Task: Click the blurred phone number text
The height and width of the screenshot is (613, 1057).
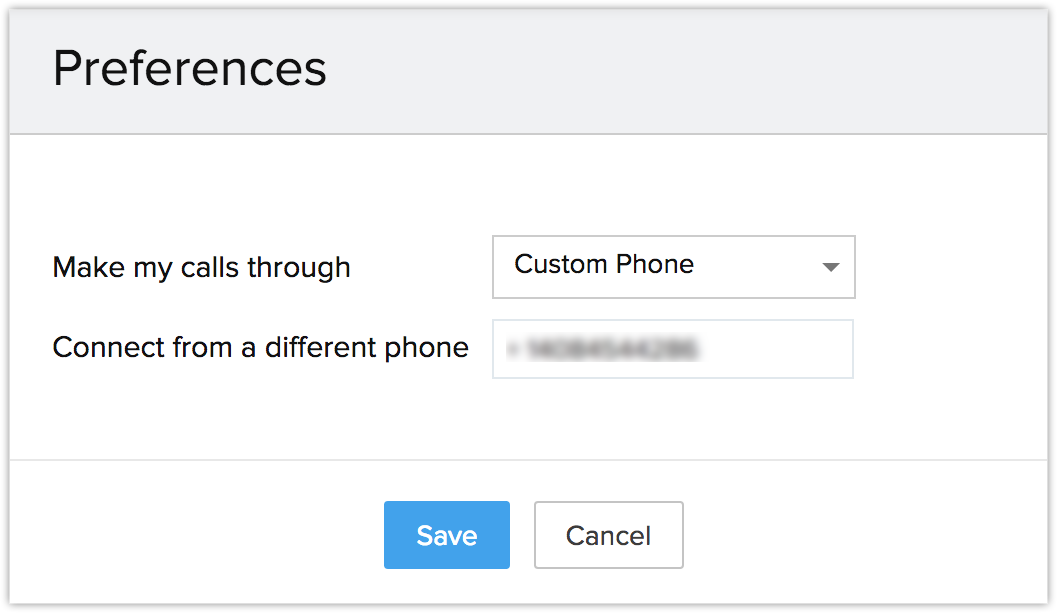Action: click(602, 349)
